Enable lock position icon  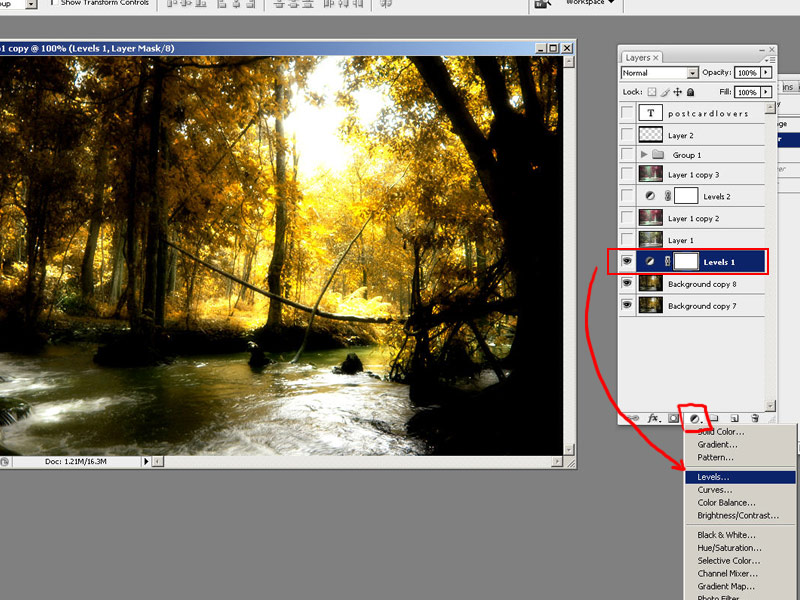coord(678,92)
